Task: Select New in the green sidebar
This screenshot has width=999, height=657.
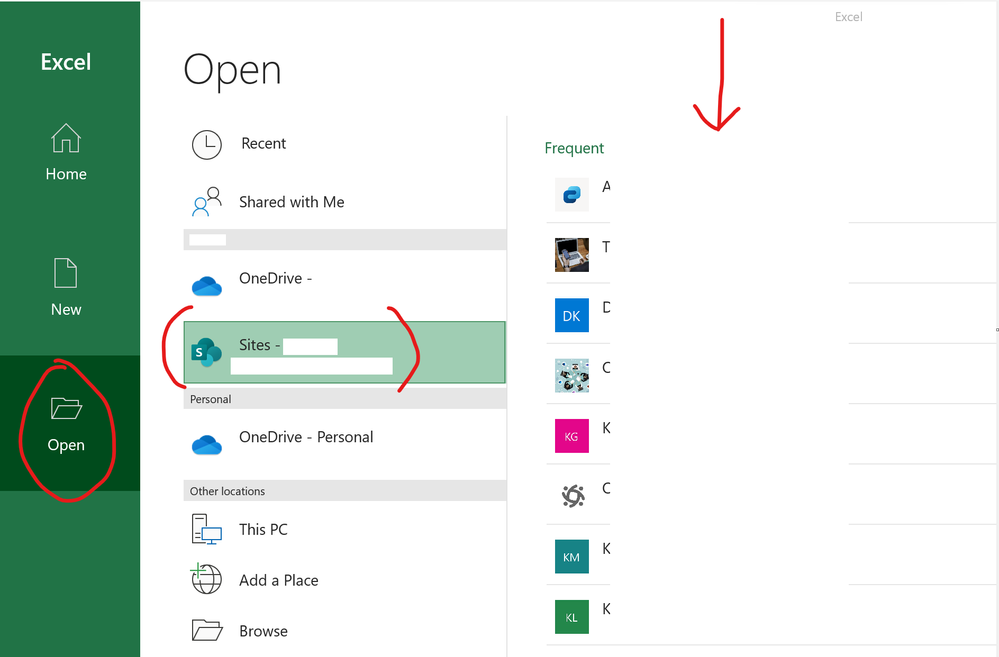Action: point(66,287)
